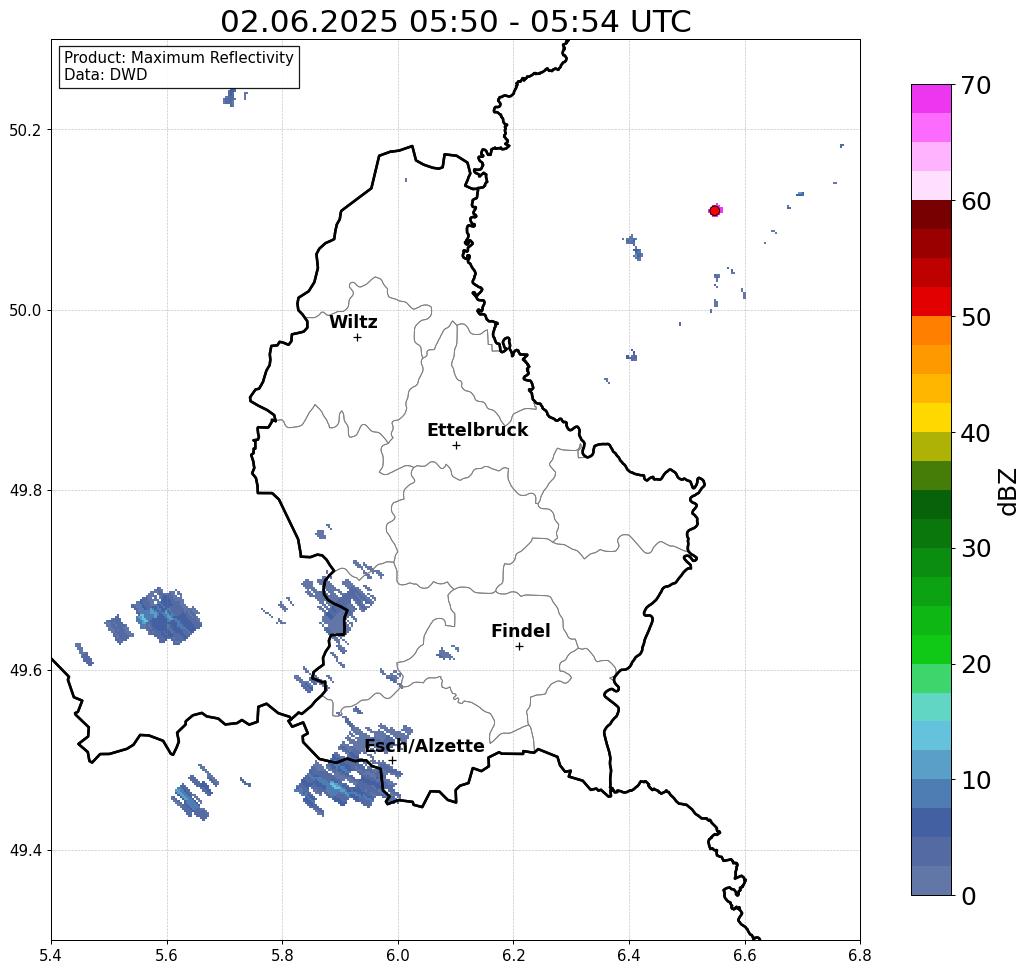This screenshot has width=1029, height=973.
Task: Click the latitude tick label 49.6
Action: point(24,671)
